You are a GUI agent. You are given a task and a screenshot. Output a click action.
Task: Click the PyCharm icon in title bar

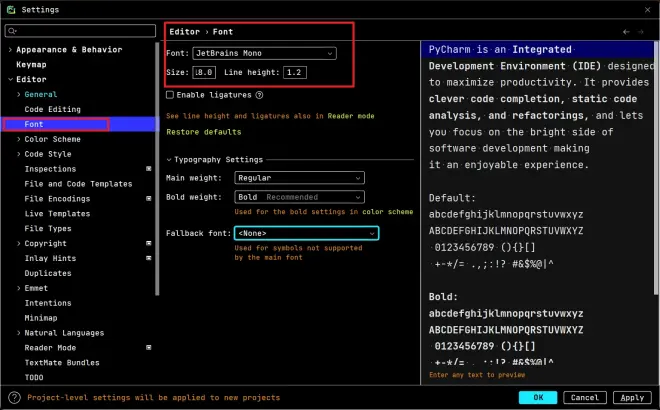11,9
